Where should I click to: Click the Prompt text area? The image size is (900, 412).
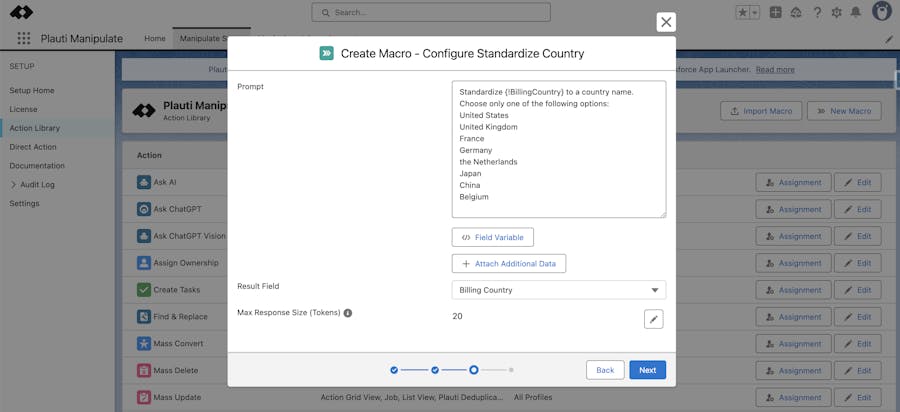(x=559, y=149)
